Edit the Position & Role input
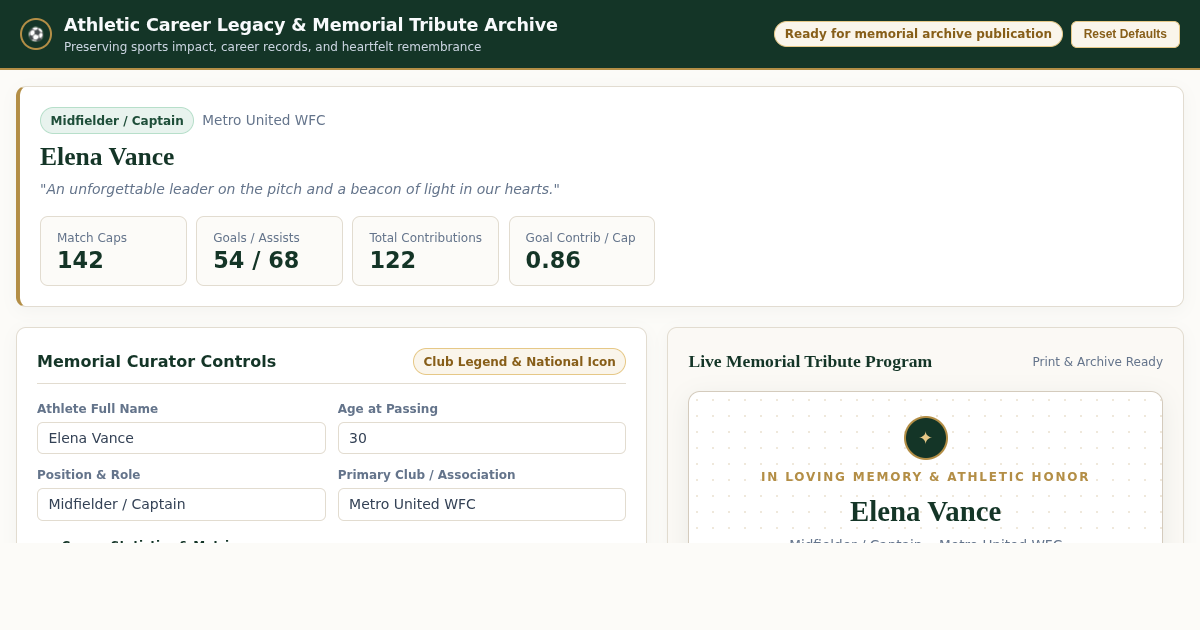This screenshot has width=1200, height=630. [x=181, y=504]
